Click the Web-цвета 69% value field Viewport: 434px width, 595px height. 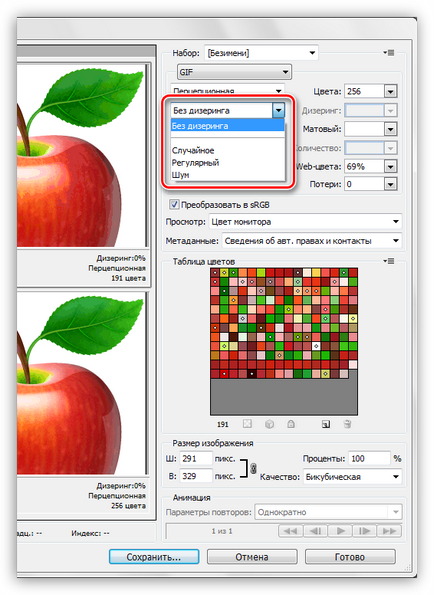point(364,166)
